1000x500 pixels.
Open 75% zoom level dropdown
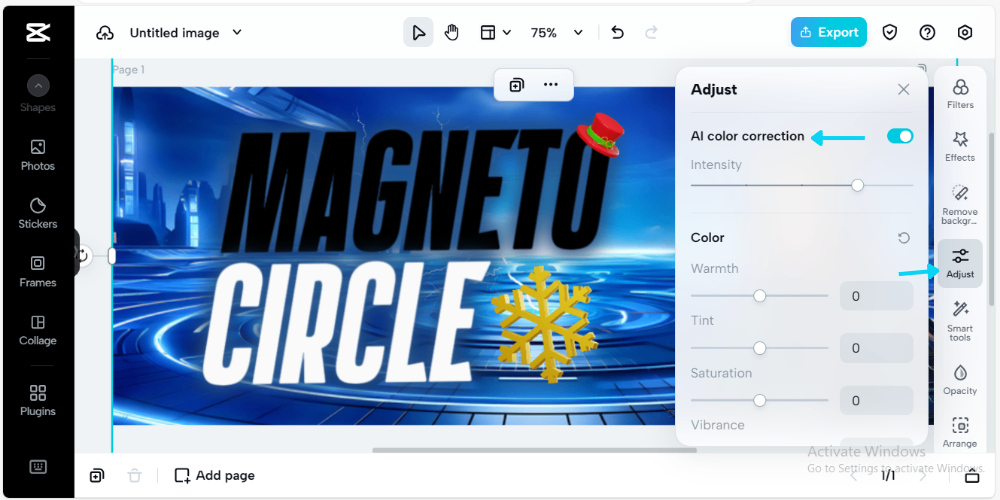click(x=557, y=33)
